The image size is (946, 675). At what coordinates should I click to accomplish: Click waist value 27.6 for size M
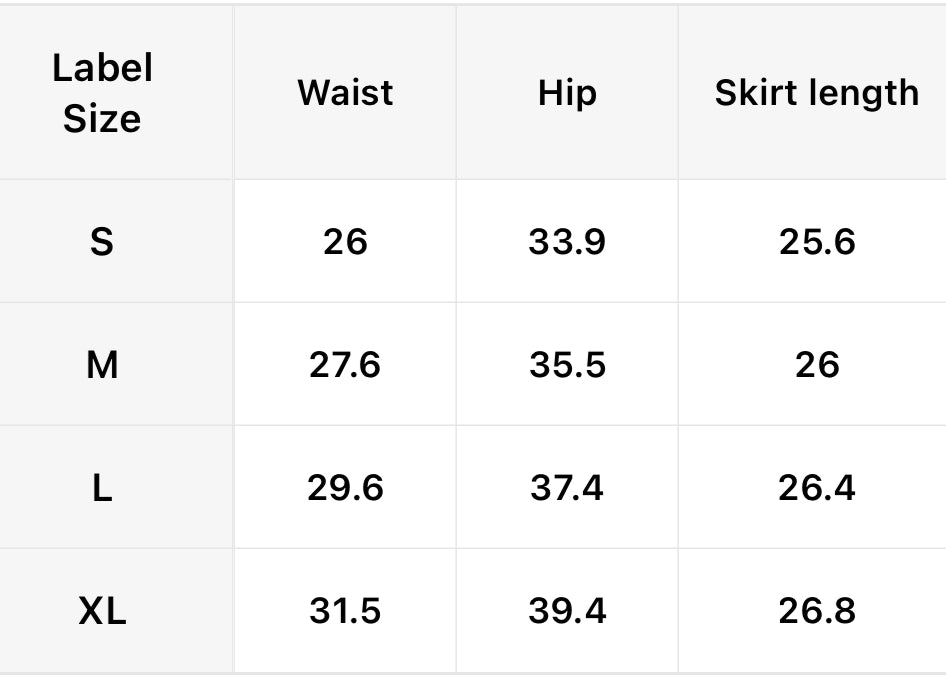coord(345,365)
